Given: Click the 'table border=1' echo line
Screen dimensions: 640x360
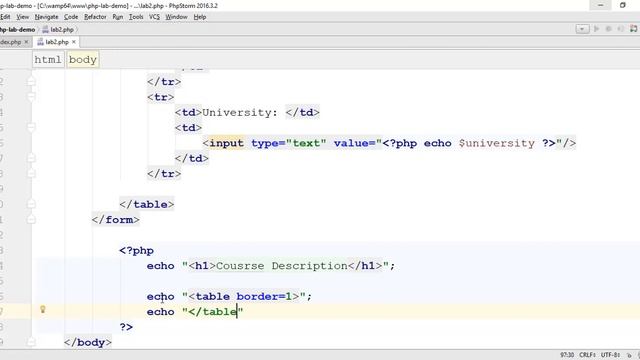Looking at the screenshot, I should click(229, 296).
